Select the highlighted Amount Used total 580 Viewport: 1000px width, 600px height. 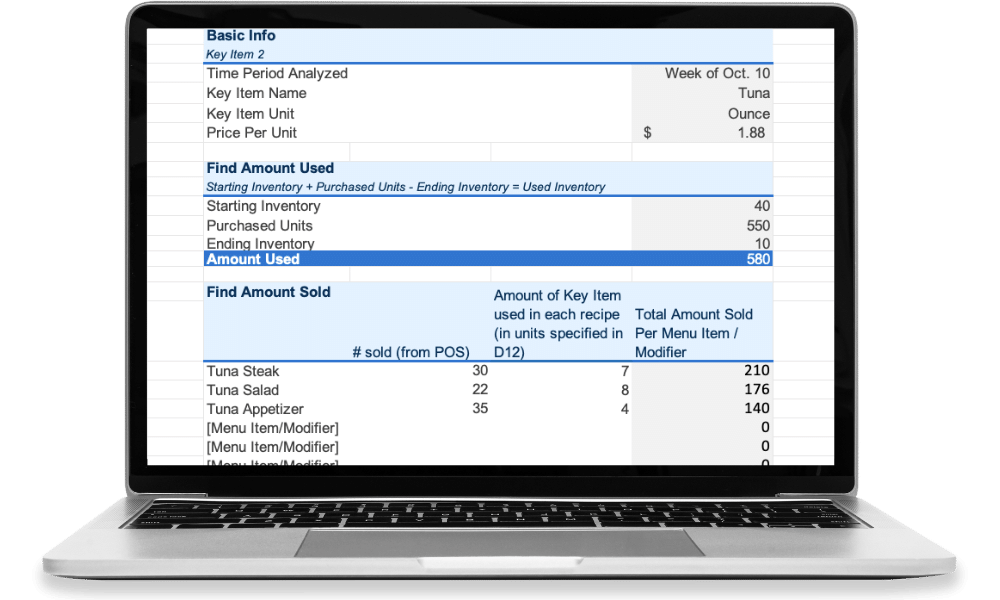[x=758, y=258]
